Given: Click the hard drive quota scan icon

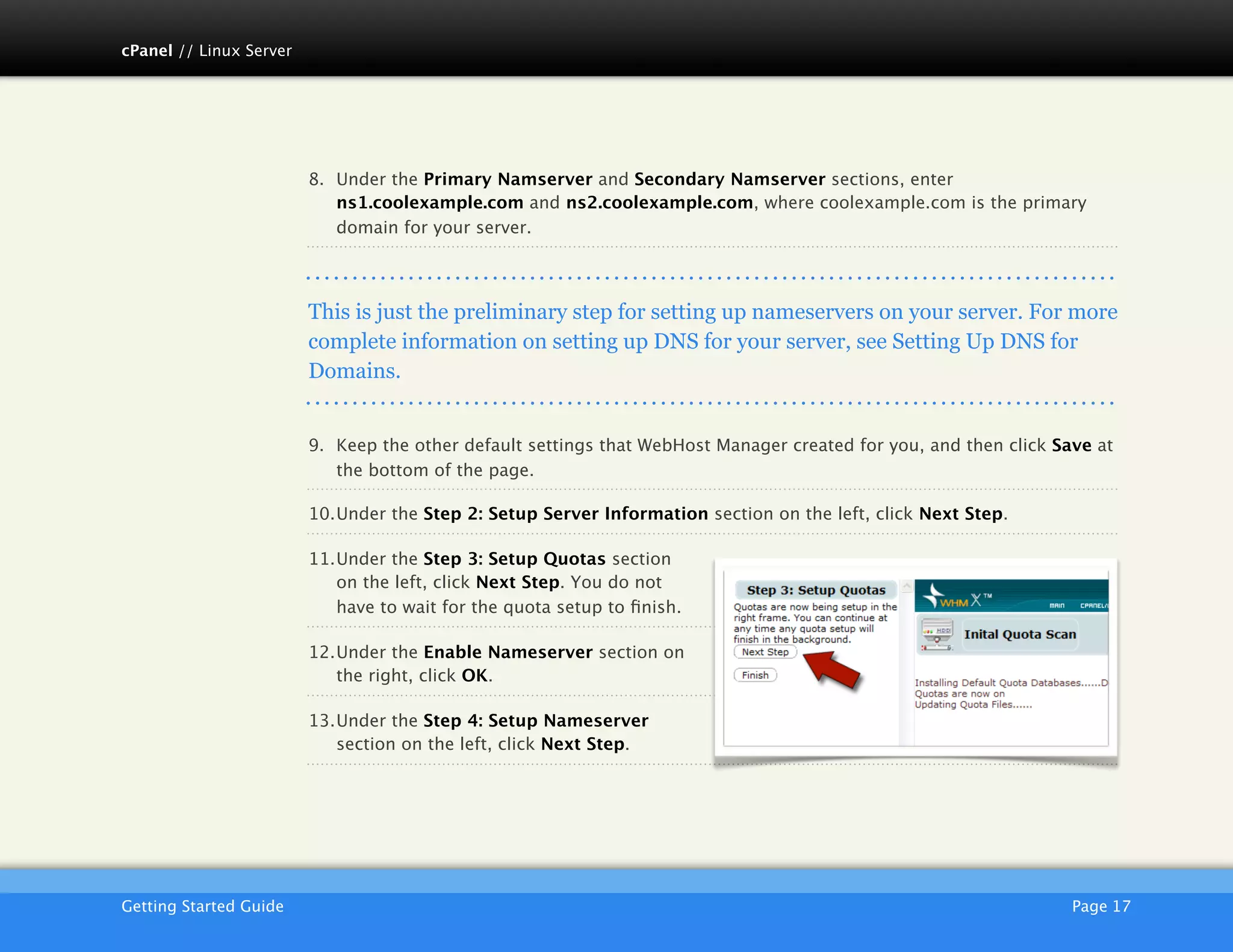Looking at the screenshot, I should (x=936, y=635).
